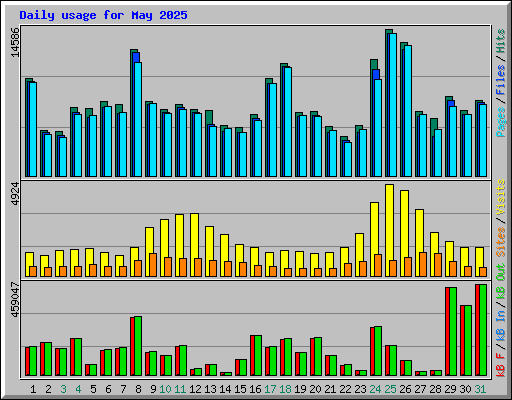Select the green "Out" legend label
The height and width of the screenshot is (400, 512).
[501, 272]
